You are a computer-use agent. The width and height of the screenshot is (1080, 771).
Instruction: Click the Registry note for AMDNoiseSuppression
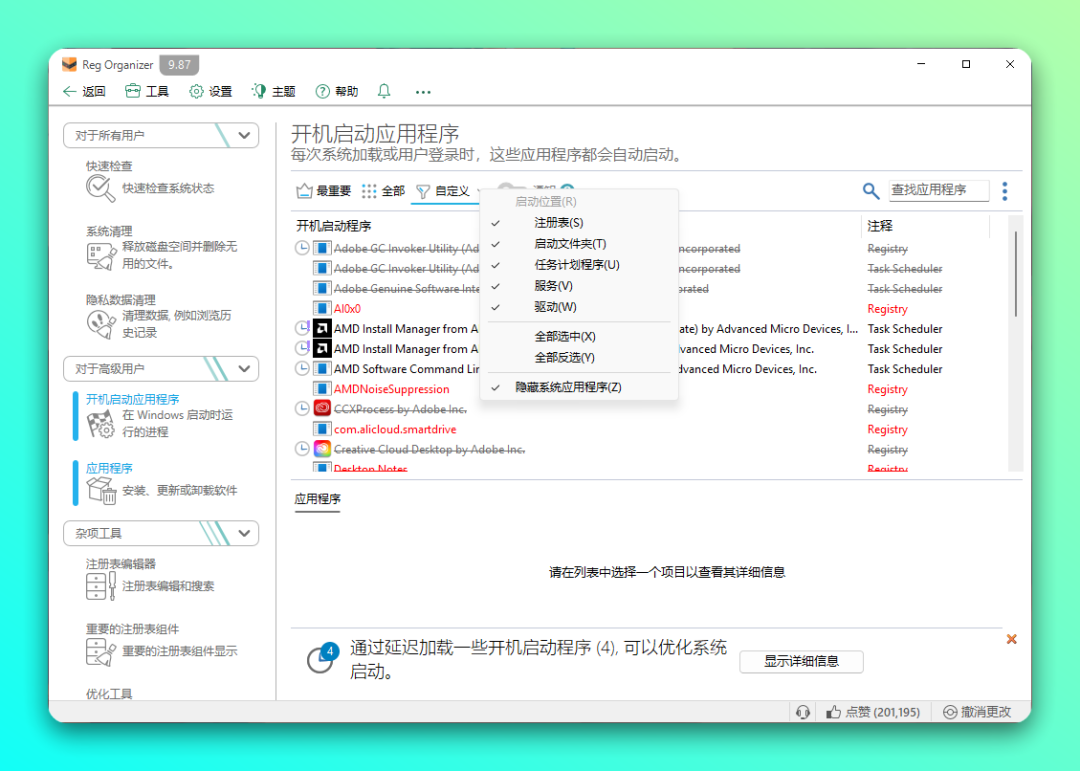(887, 389)
